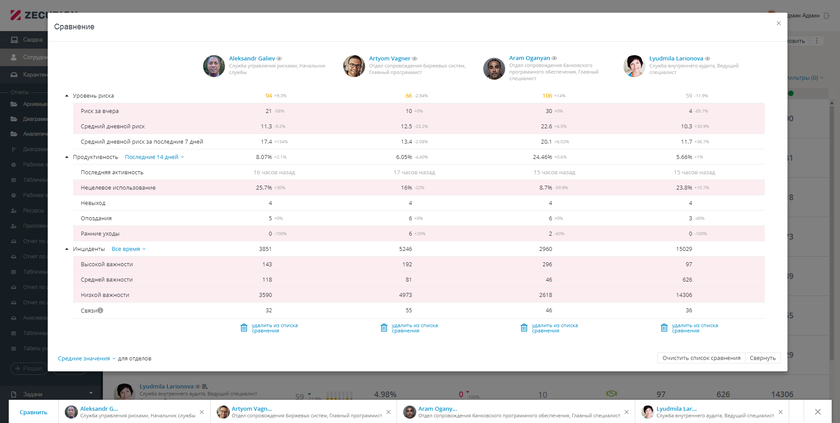Screen dimensions: 840x423
Task: Toggle the eye icon beside Aram Oganyan
Action: [x=555, y=59]
